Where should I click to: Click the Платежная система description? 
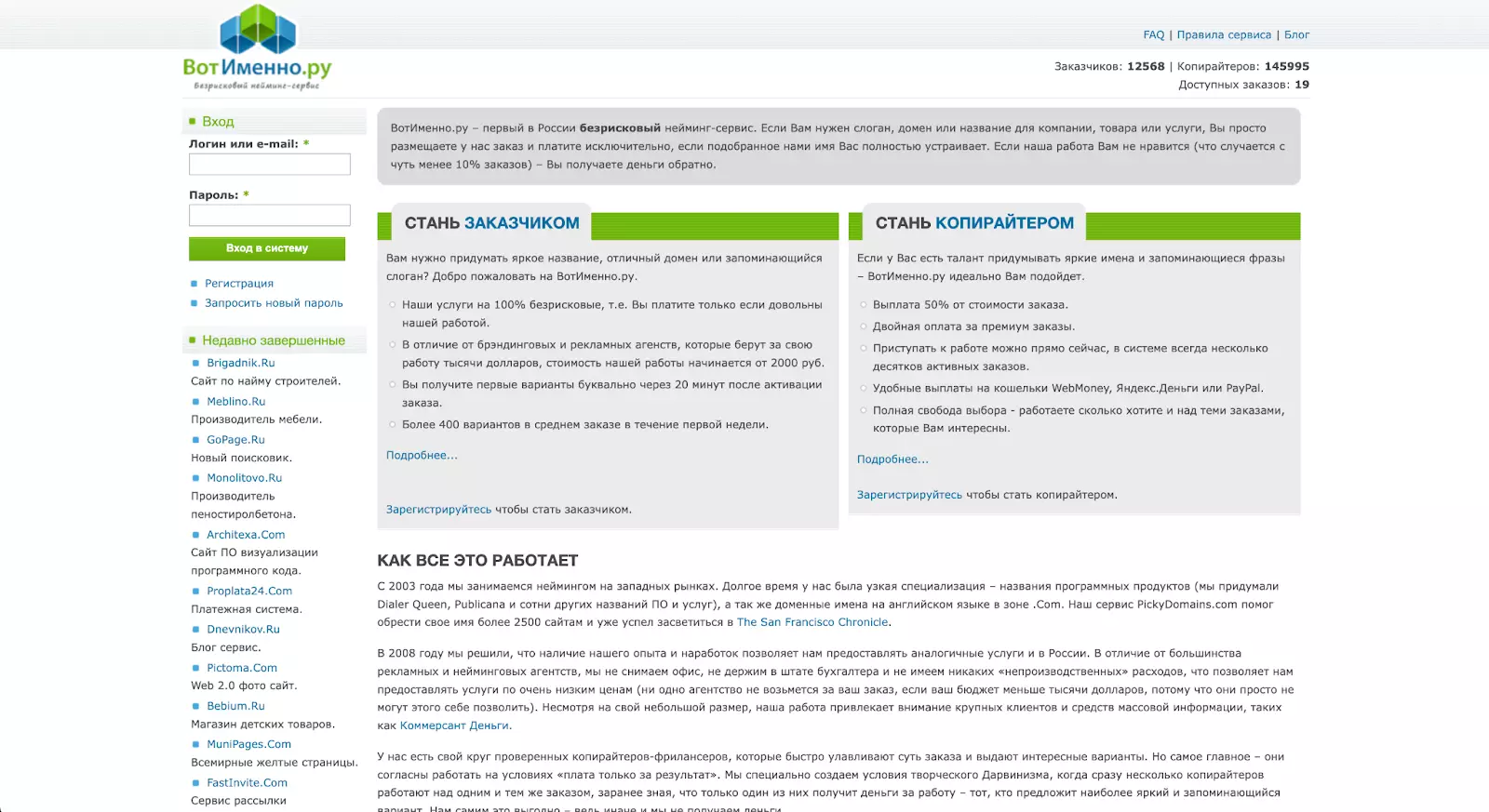point(247,609)
